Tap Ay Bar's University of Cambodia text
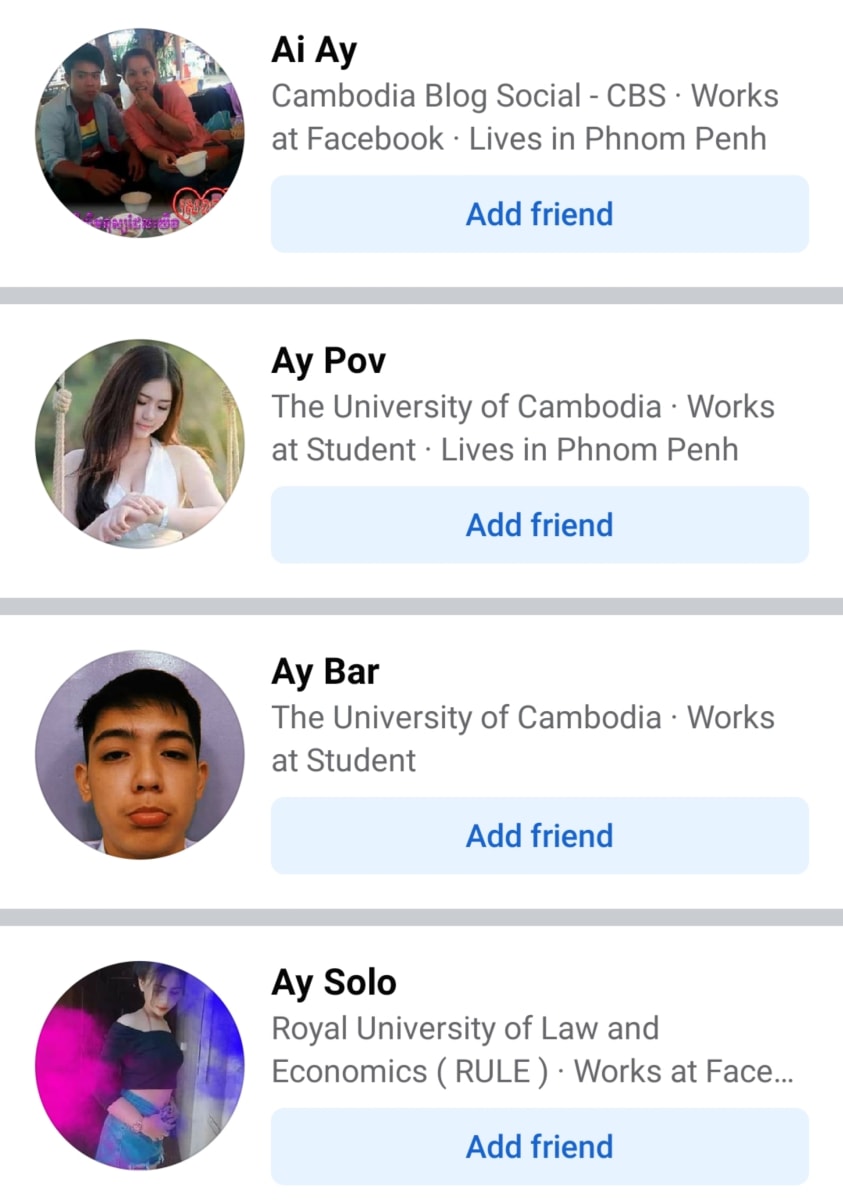 [x=467, y=718]
